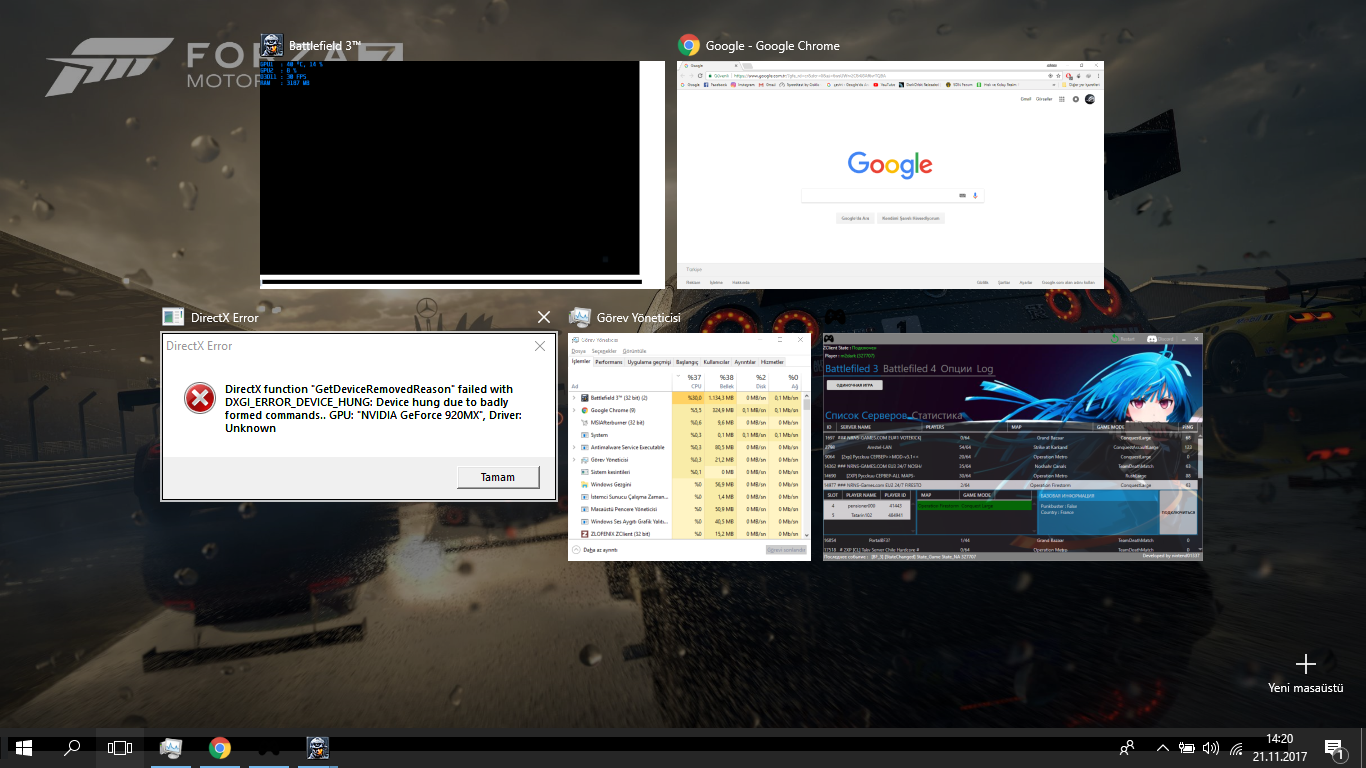The height and width of the screenshot is (768, 1366).
Task: Click Restart in the ZClient window
Action: [x=1121, y=339]
